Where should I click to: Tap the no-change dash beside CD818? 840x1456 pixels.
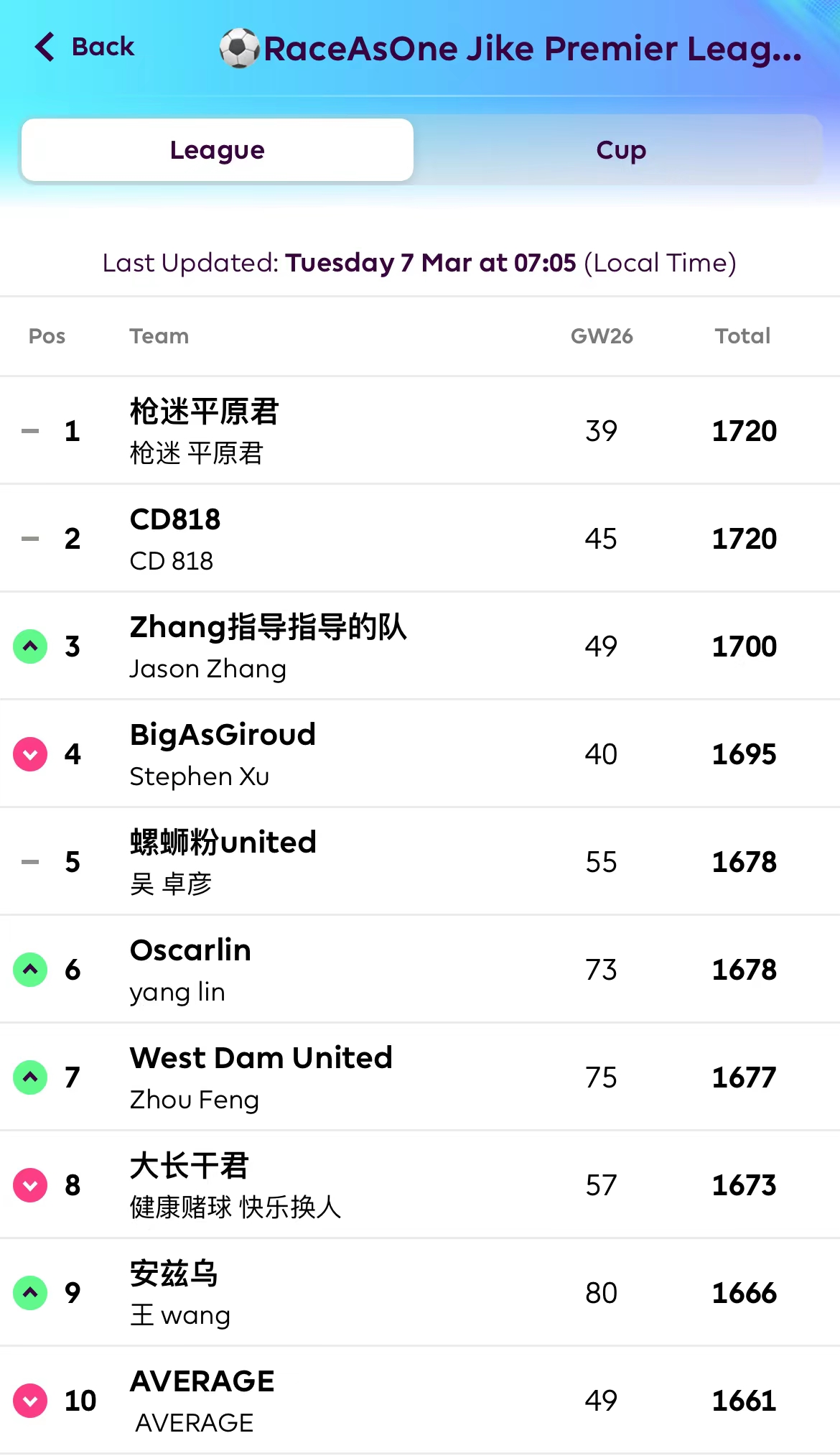pyautogui.click(x=30, y=539)
